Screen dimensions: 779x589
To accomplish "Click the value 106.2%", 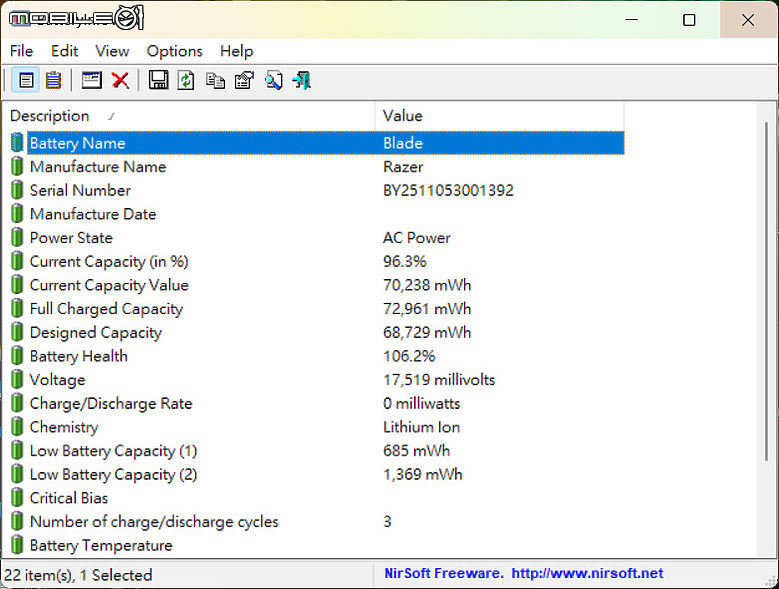I will pos(409,356).
